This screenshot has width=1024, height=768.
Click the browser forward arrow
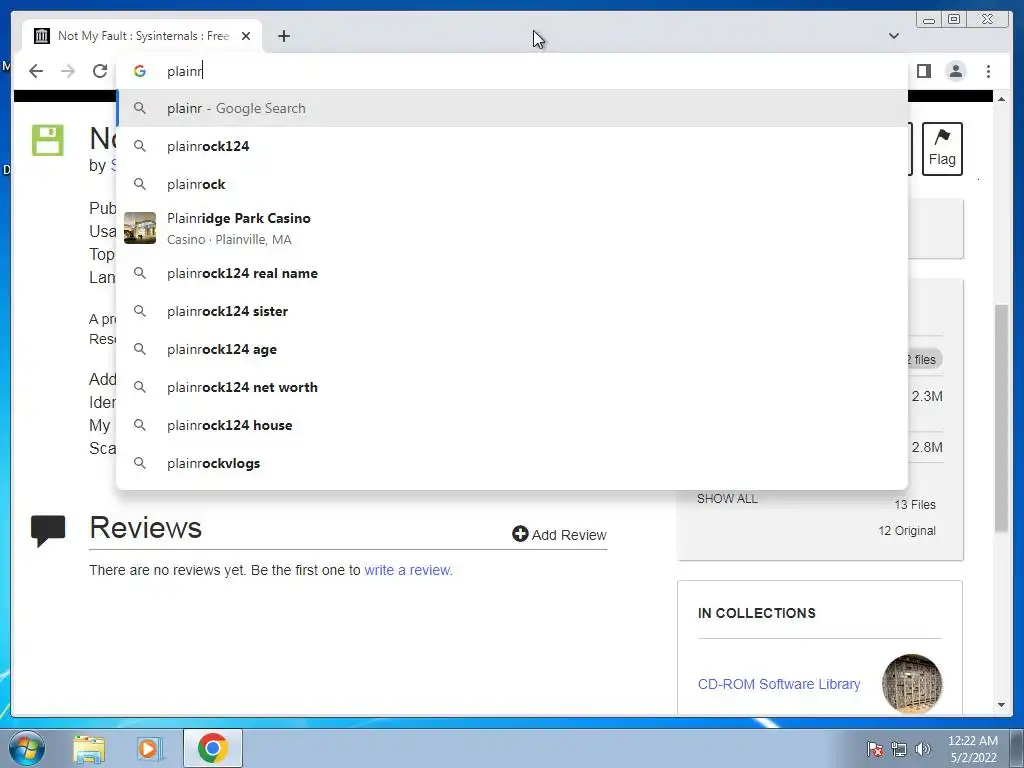tap(68, 71)
